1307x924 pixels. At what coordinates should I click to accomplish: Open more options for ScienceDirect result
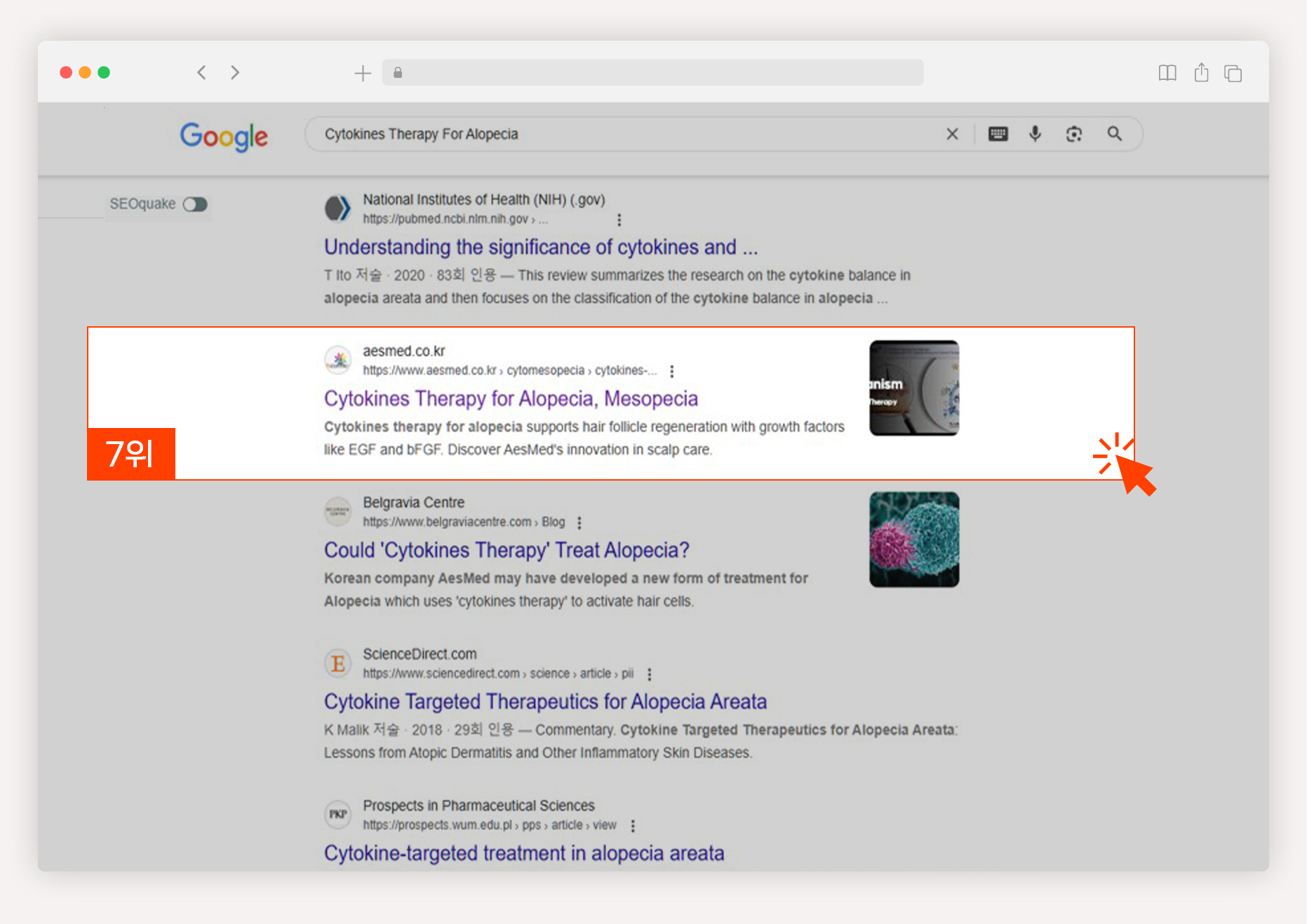pos(650,674)
